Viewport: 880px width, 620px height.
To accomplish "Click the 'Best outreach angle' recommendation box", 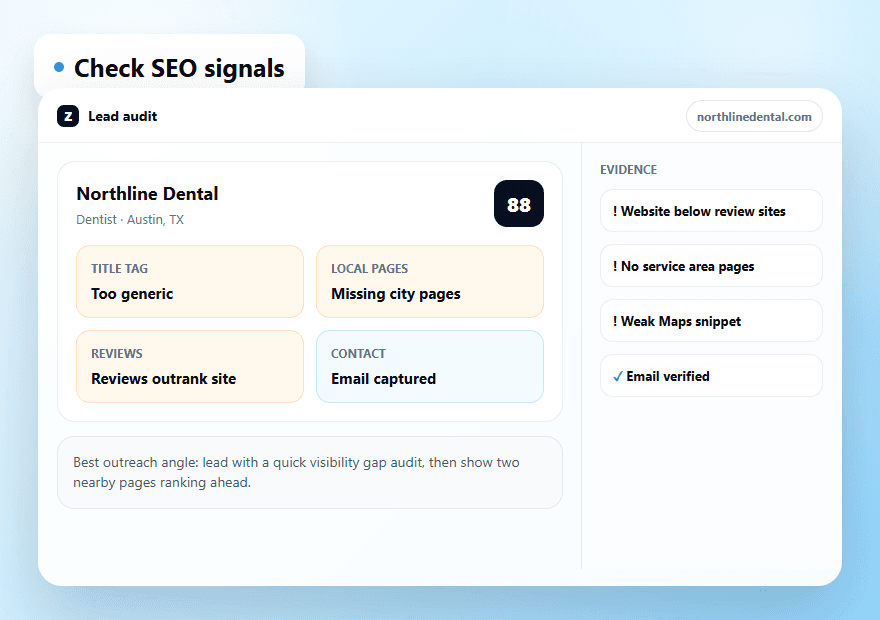I will coord(310,472).
